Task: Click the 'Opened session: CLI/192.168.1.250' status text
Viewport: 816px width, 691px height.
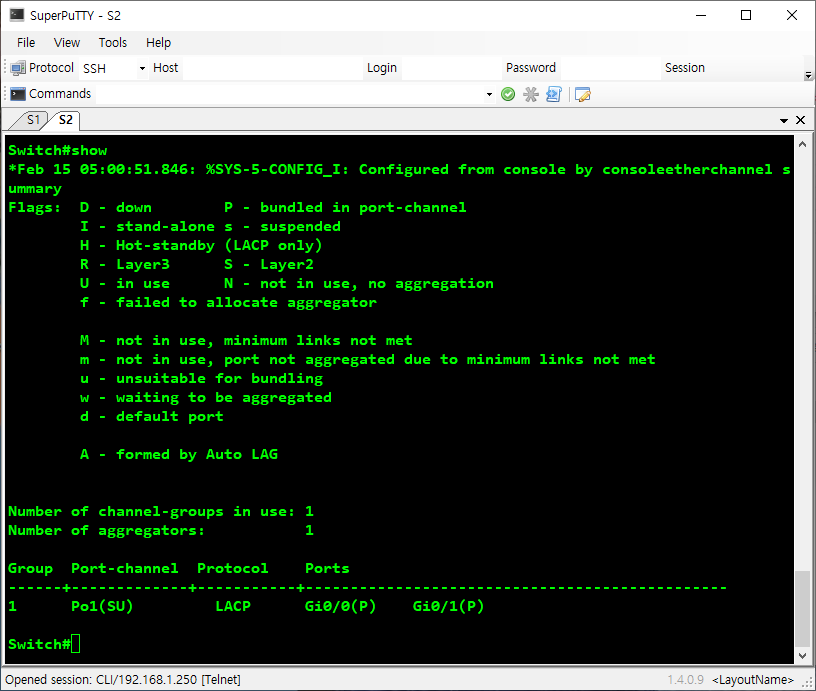Action: pyautogui.click(x=123, y=680)
